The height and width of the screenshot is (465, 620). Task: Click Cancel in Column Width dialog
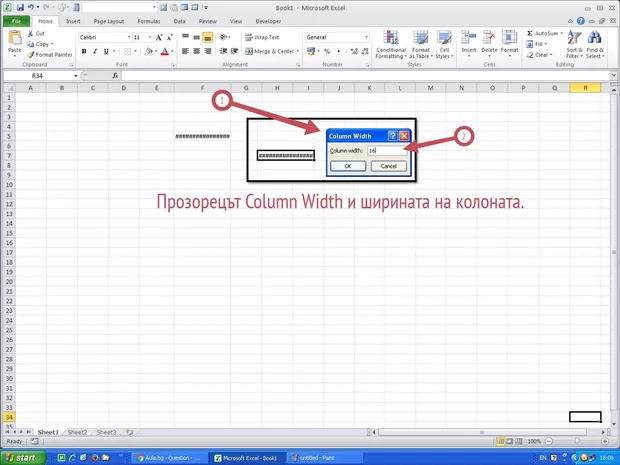pyautogui.click(x=389, y=166)
